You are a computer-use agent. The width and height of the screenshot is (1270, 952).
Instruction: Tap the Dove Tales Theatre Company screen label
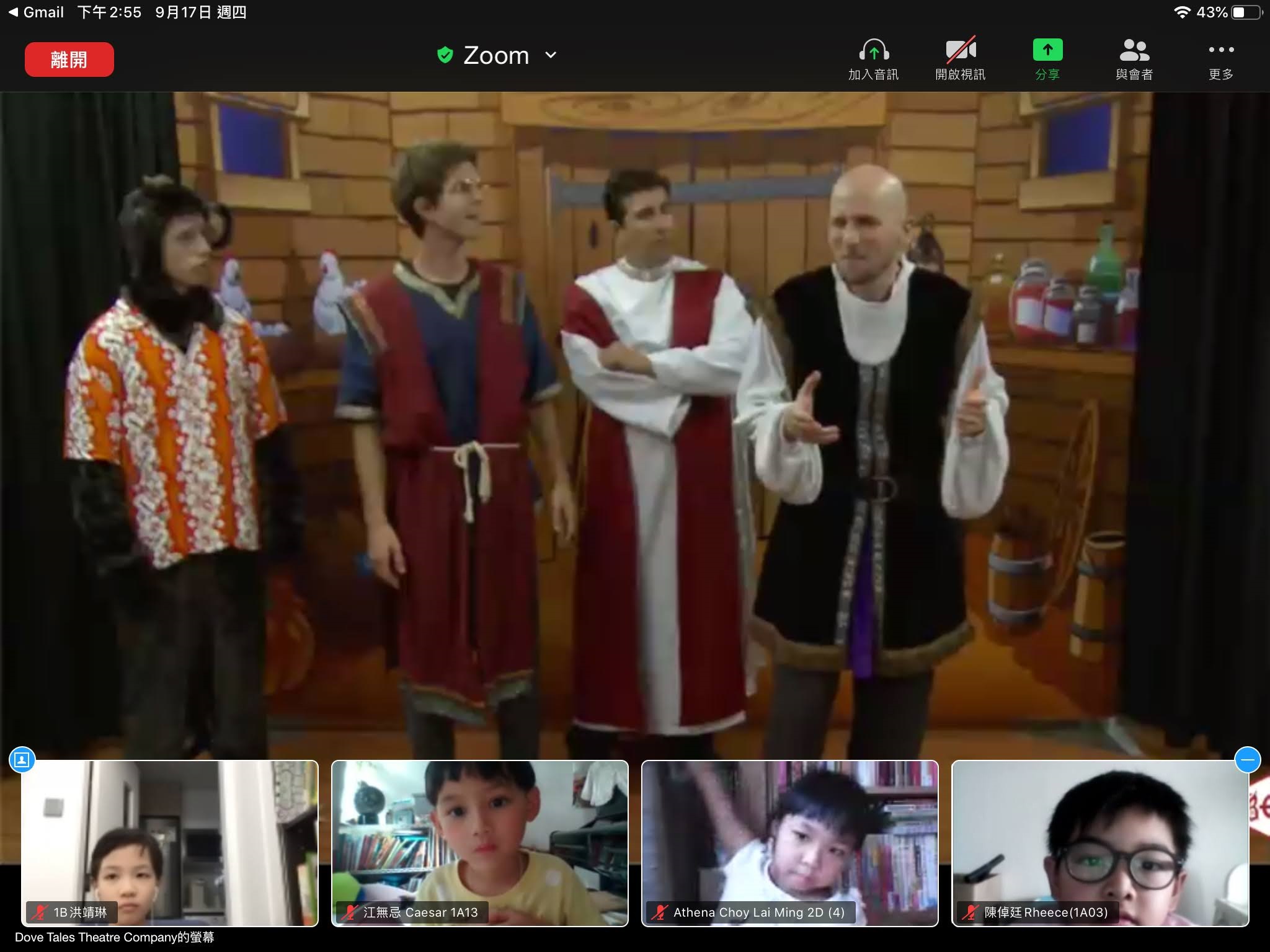[x=115, y=937]
